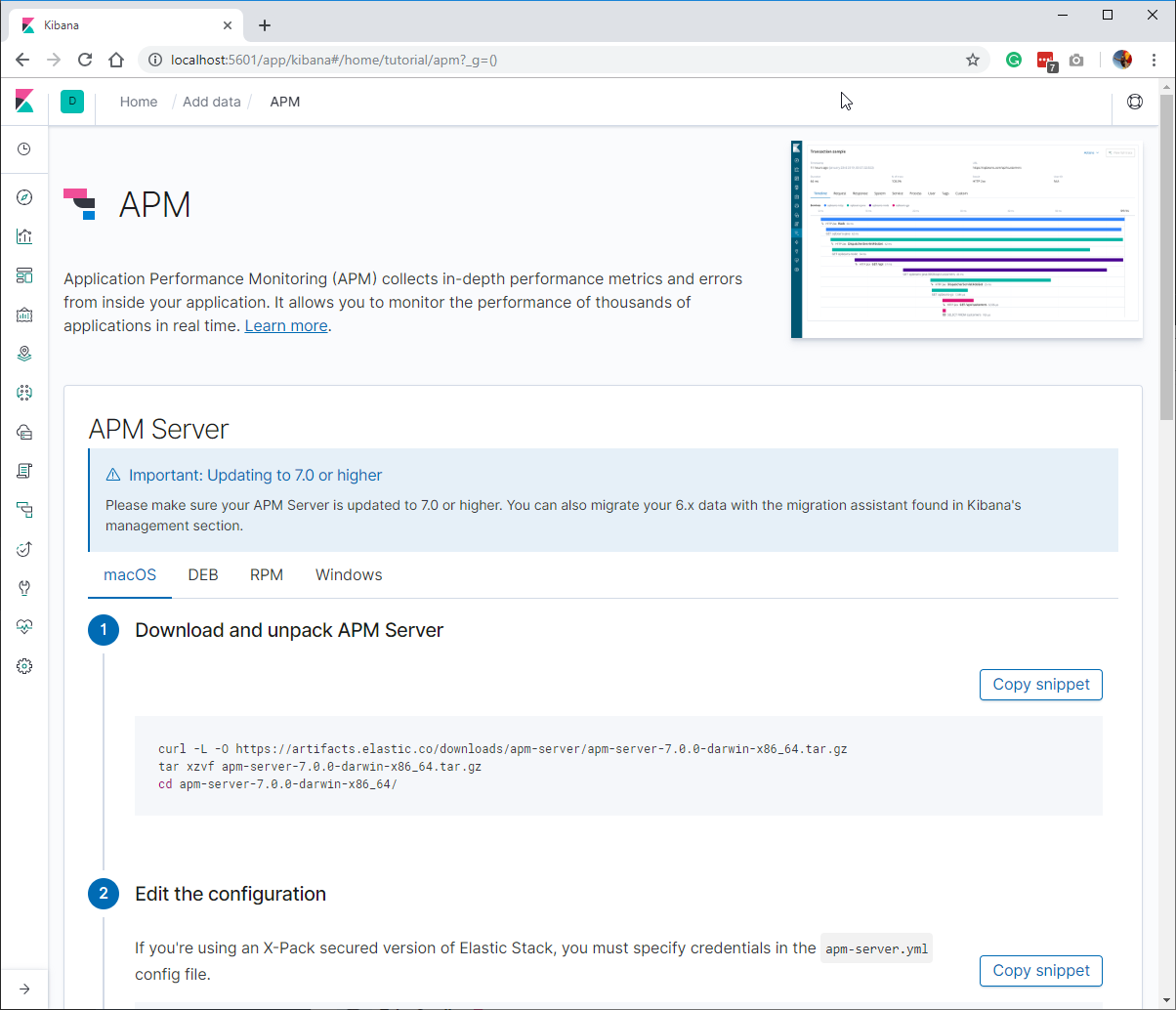
Task: View site information icon in address bar
Action: (154, 60)
